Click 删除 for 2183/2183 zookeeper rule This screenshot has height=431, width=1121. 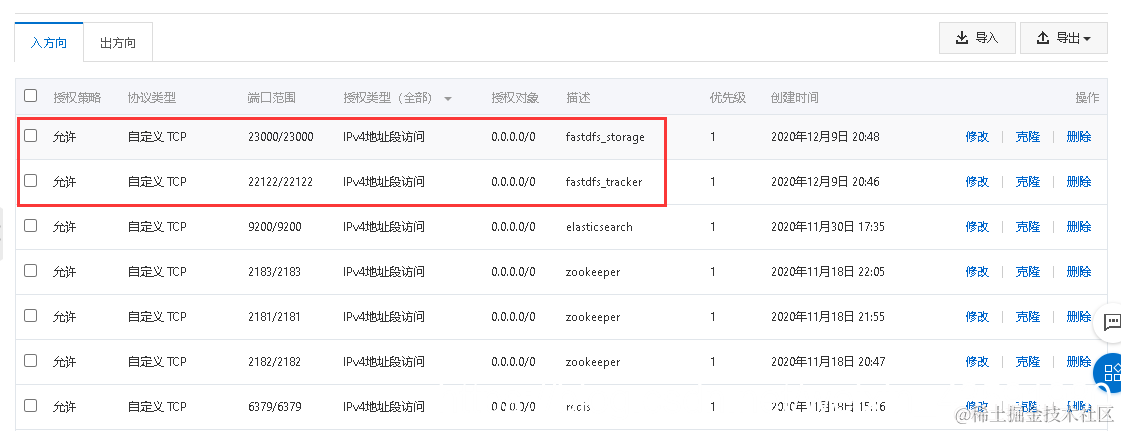click(x=1079, y=272)
